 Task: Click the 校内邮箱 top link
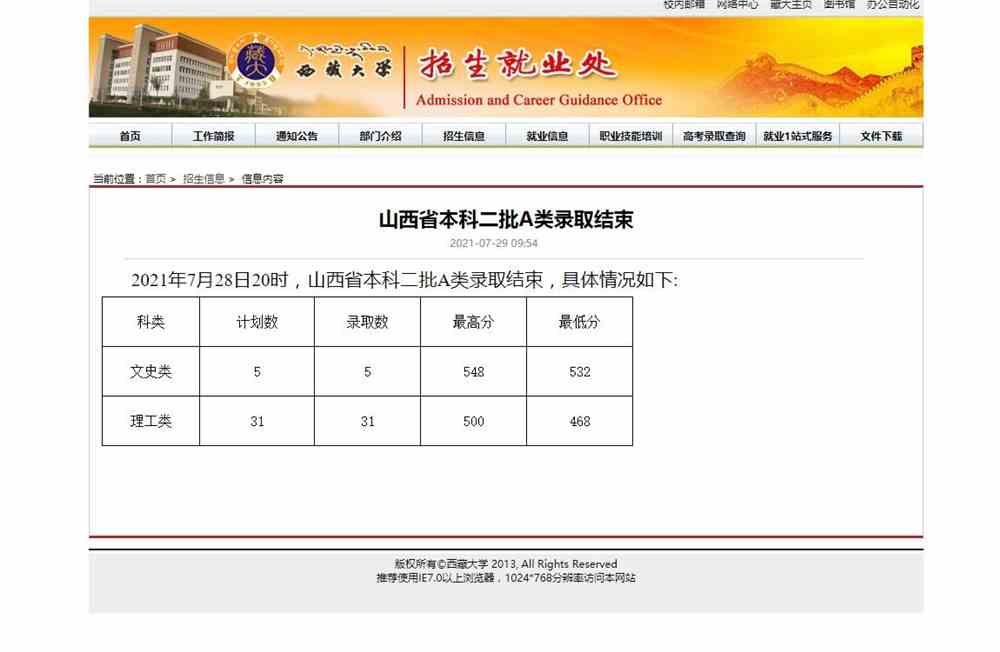click(x=684, y=4)
